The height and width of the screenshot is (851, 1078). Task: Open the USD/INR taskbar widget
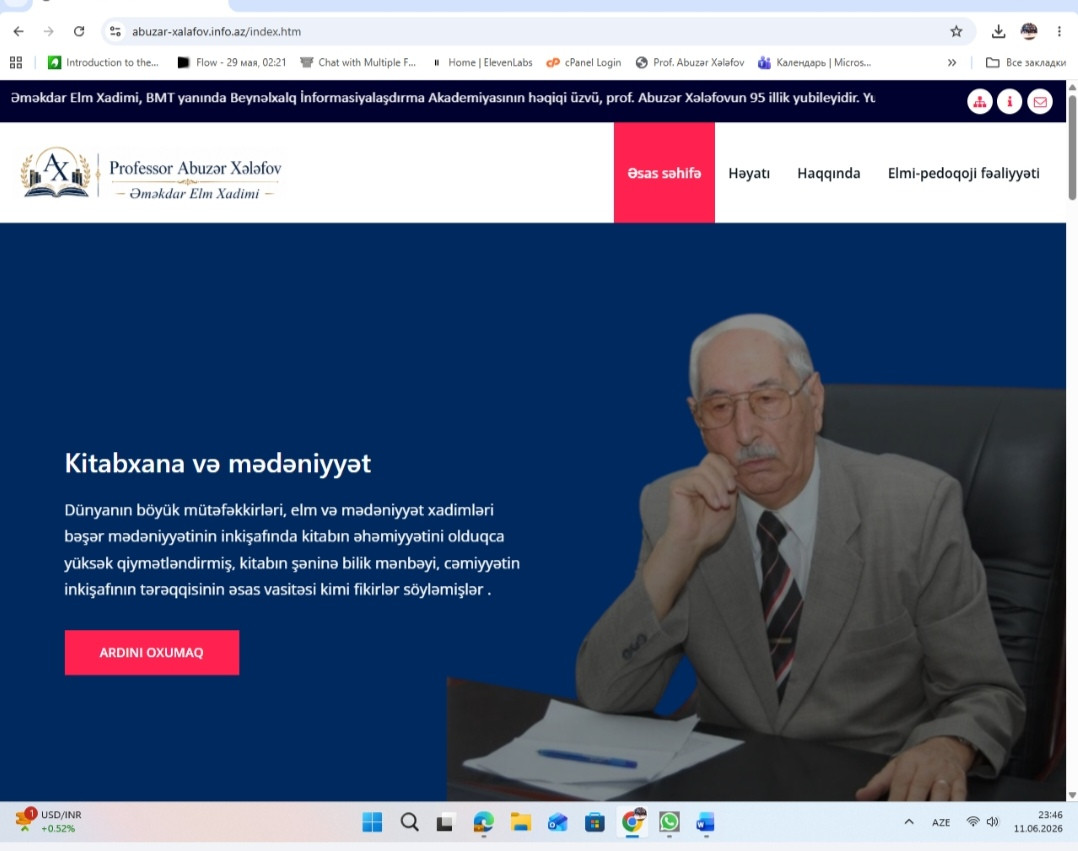pos(50,821)
